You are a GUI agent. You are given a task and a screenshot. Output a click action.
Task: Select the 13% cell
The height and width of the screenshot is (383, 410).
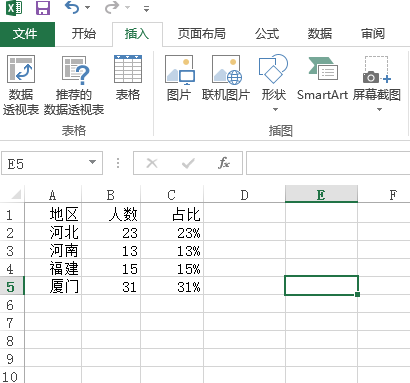pos(172,250)
